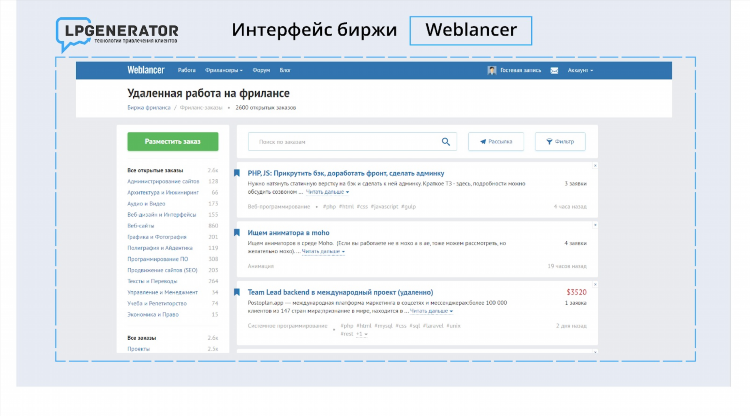Click the 3 заявки count on the PHP order
The width and height of the screenshot is (750, 416).
575,184
